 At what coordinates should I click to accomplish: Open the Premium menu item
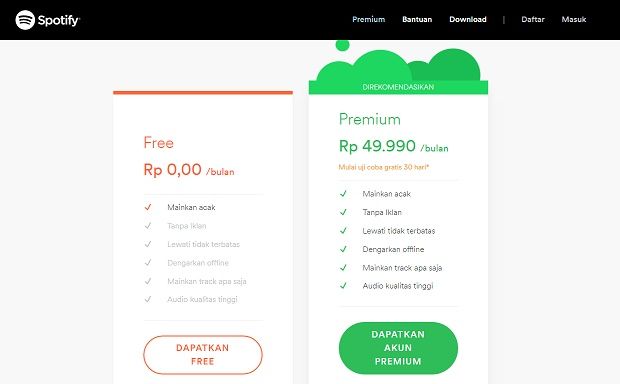369,19
